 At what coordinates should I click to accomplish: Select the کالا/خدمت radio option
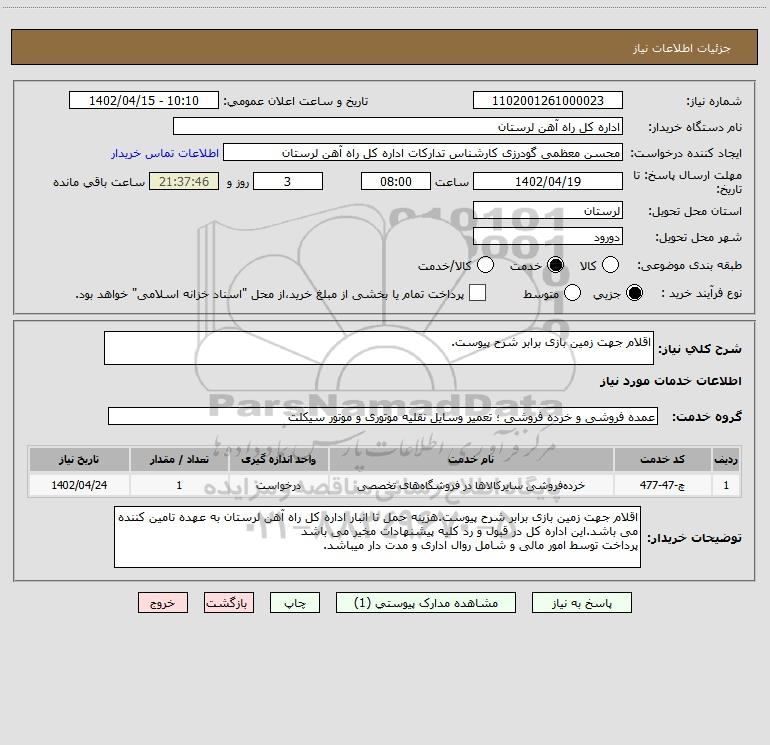tap(486, 265)
